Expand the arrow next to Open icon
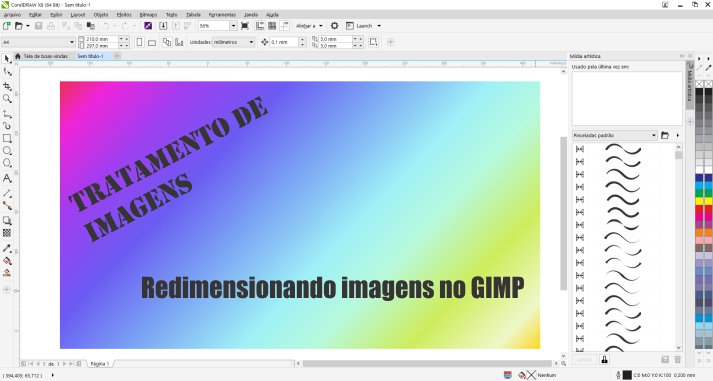This screenshot has height=381, width=713. click(28, 26)
